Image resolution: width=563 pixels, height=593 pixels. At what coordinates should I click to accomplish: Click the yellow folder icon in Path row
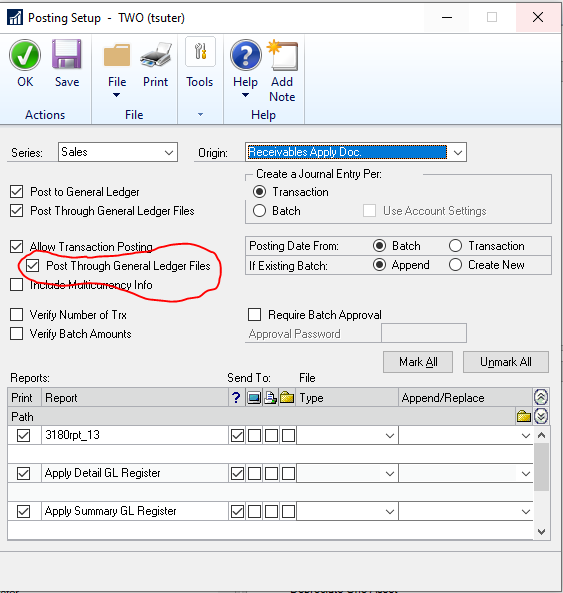524,416
